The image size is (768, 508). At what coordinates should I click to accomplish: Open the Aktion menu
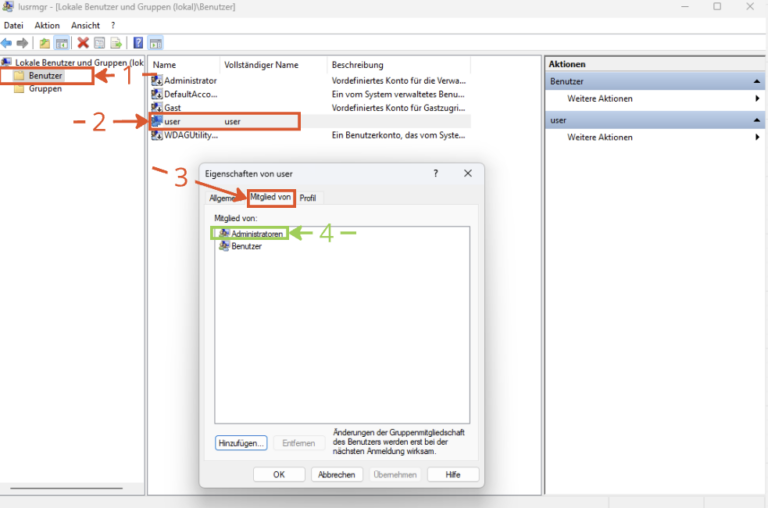pos(47,25)
